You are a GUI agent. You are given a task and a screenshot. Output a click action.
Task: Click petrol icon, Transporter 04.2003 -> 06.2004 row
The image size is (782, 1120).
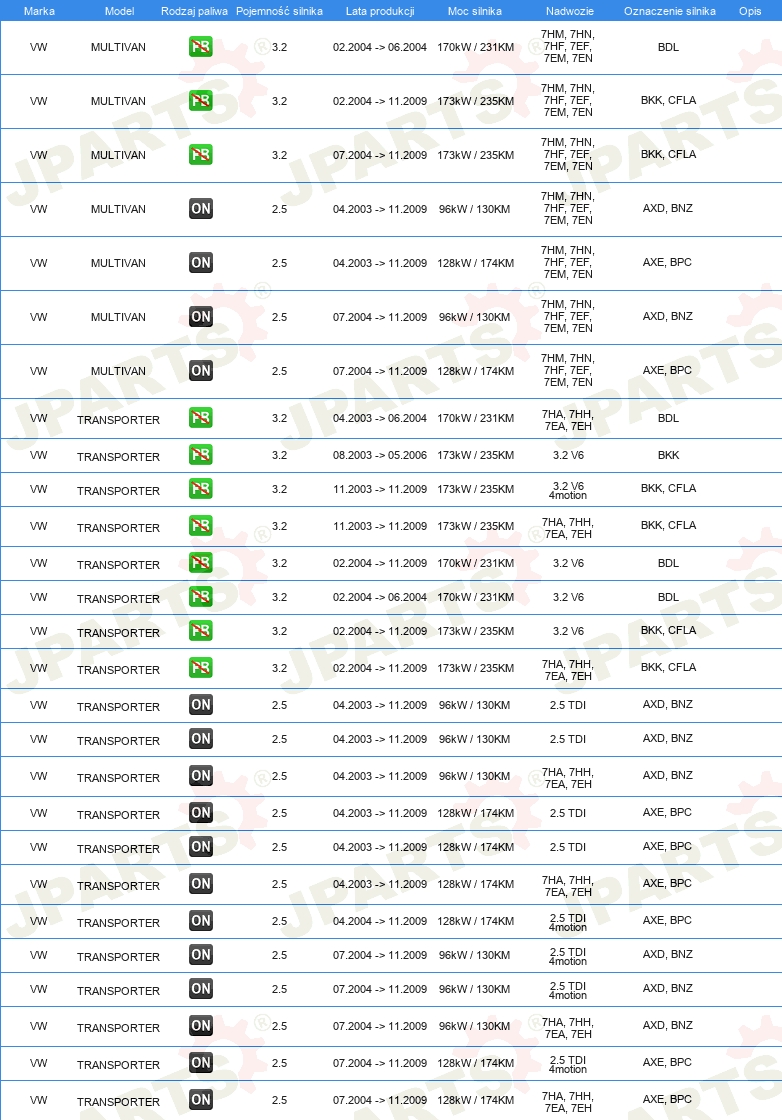(201, 418)
